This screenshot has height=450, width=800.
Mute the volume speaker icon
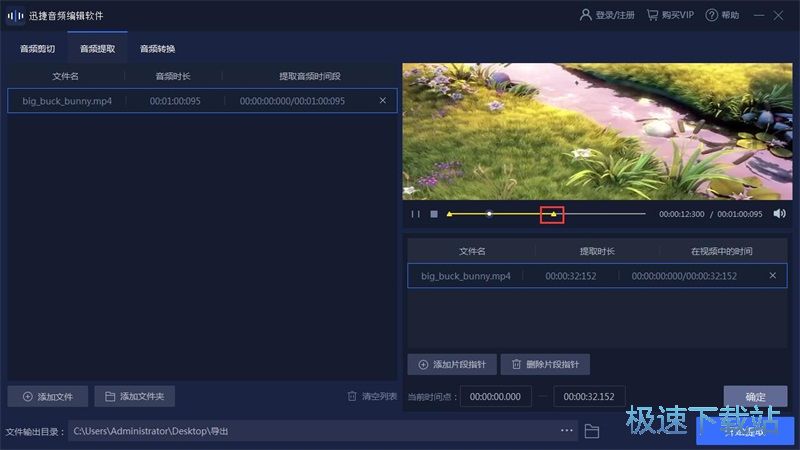[x=779, y=214]
